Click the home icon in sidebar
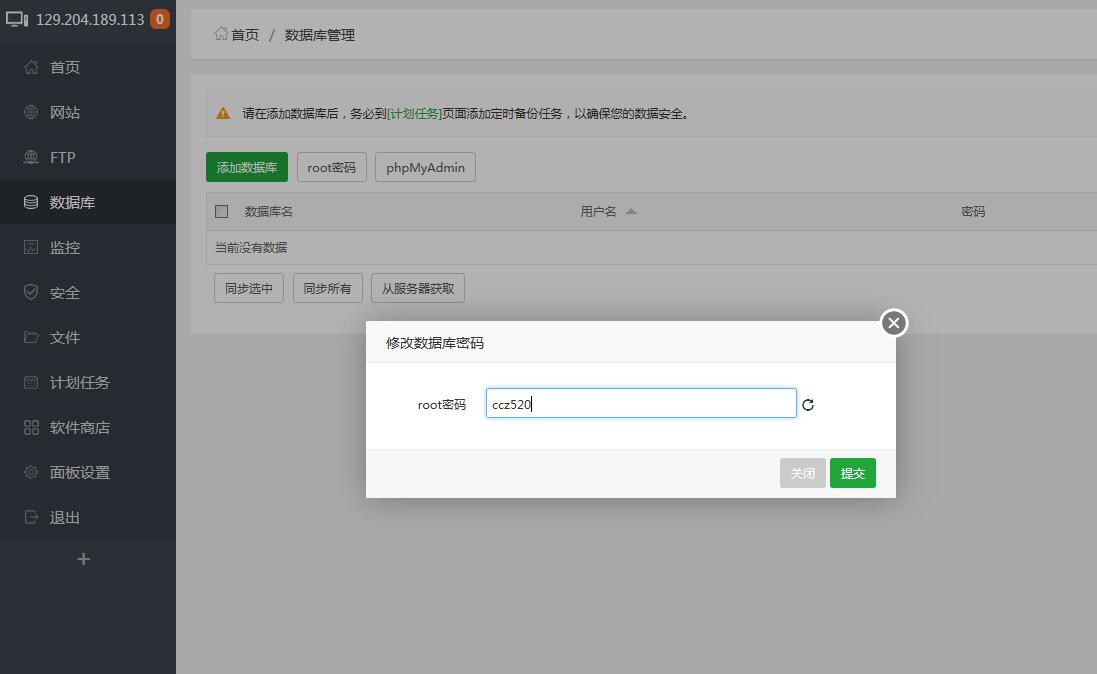 click(x=31, y=67)
